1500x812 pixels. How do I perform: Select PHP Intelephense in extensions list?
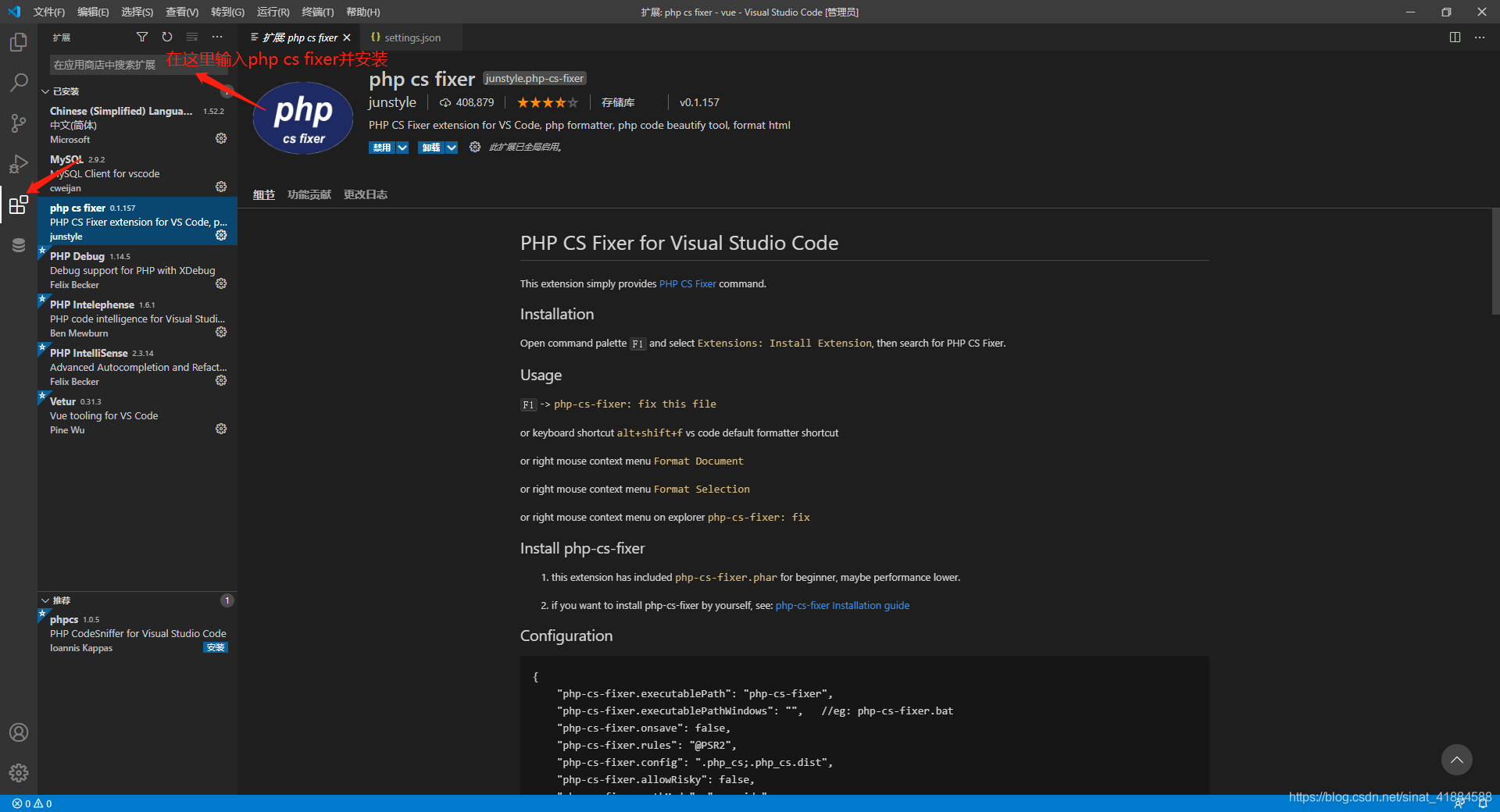coord(137,318)
